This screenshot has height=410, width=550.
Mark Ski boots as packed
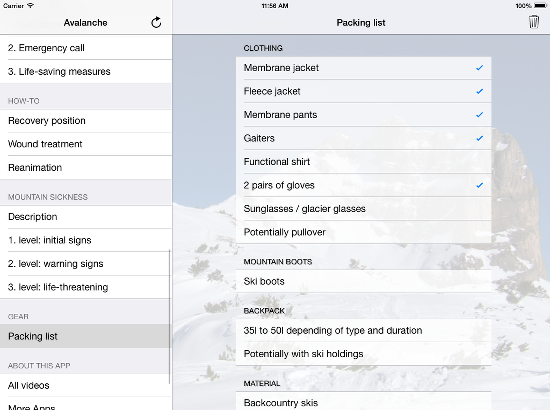pos(363,281)
